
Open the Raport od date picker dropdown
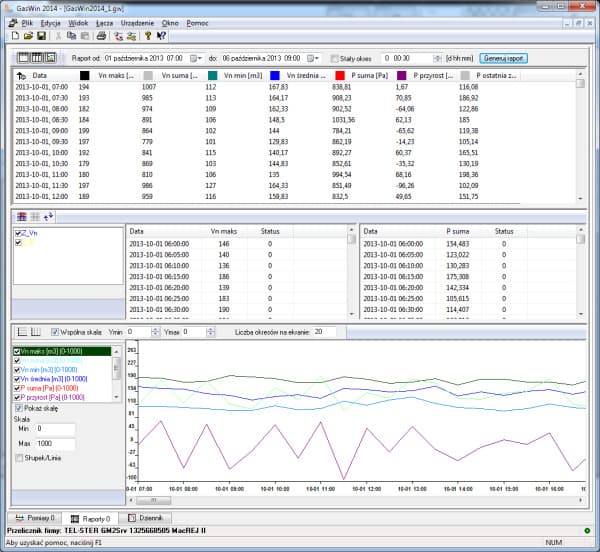[x=196, y=59]
